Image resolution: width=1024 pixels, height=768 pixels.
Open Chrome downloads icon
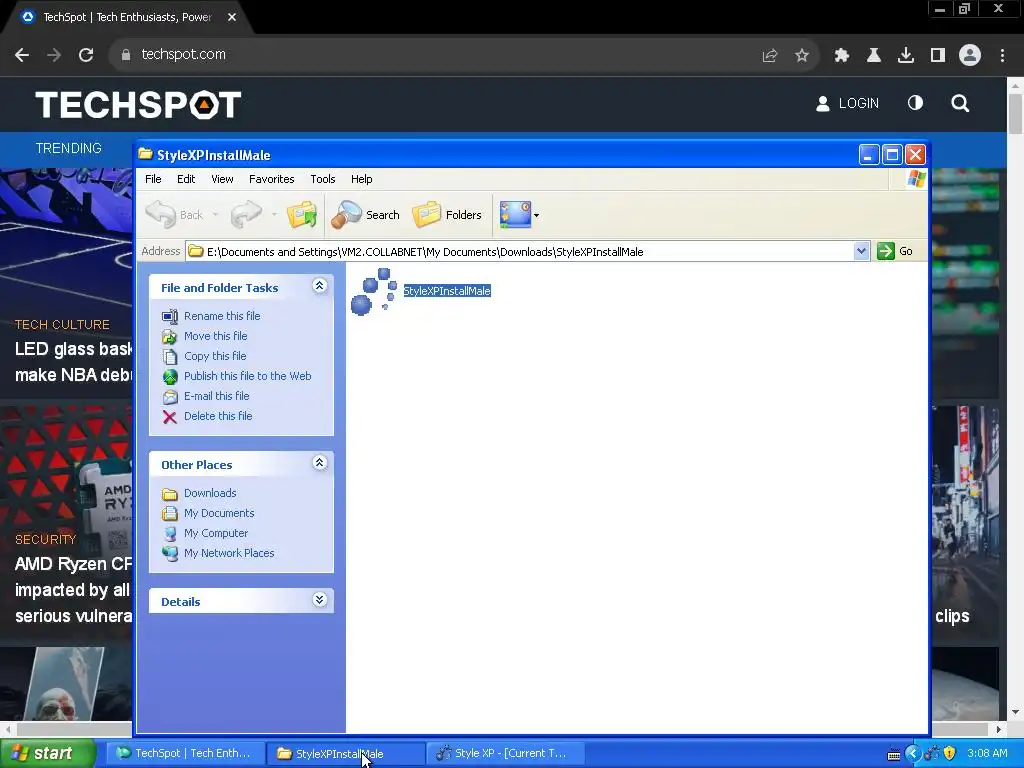click(906, 56)
